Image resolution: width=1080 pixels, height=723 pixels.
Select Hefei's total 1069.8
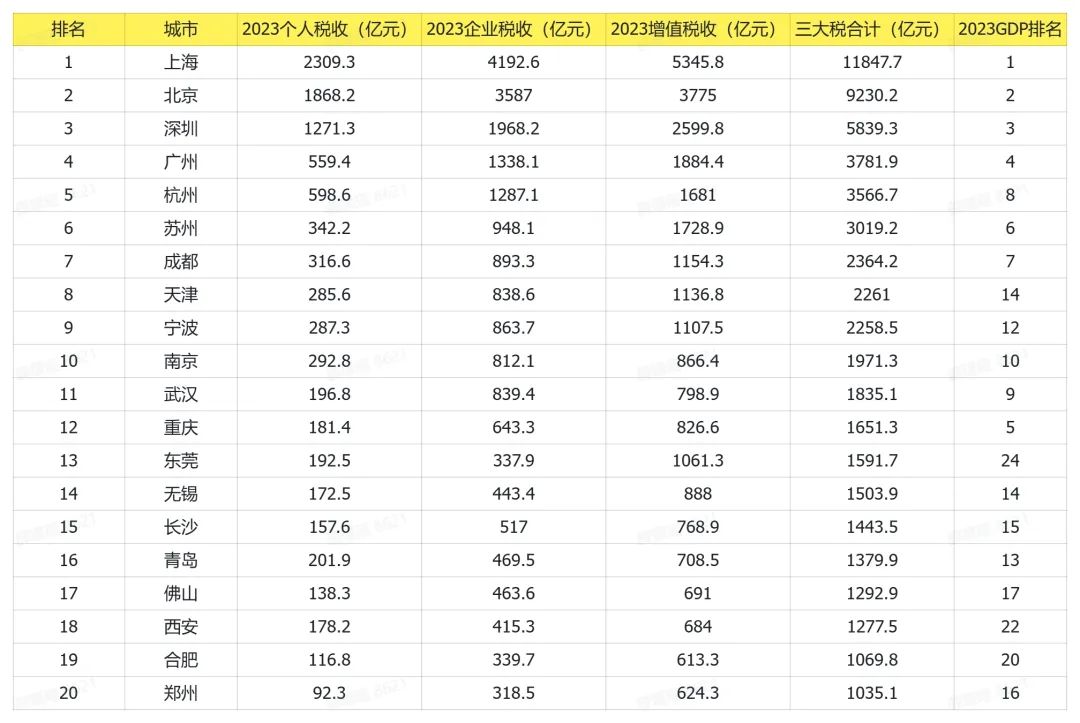pyautogui.click(x=872, y=660)
